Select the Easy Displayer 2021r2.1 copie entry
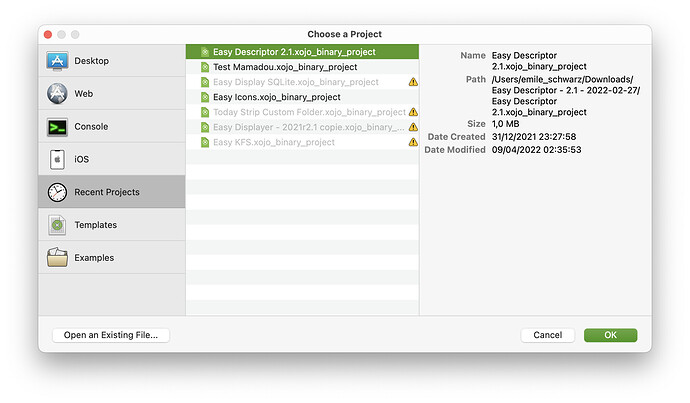 point(302,127)
